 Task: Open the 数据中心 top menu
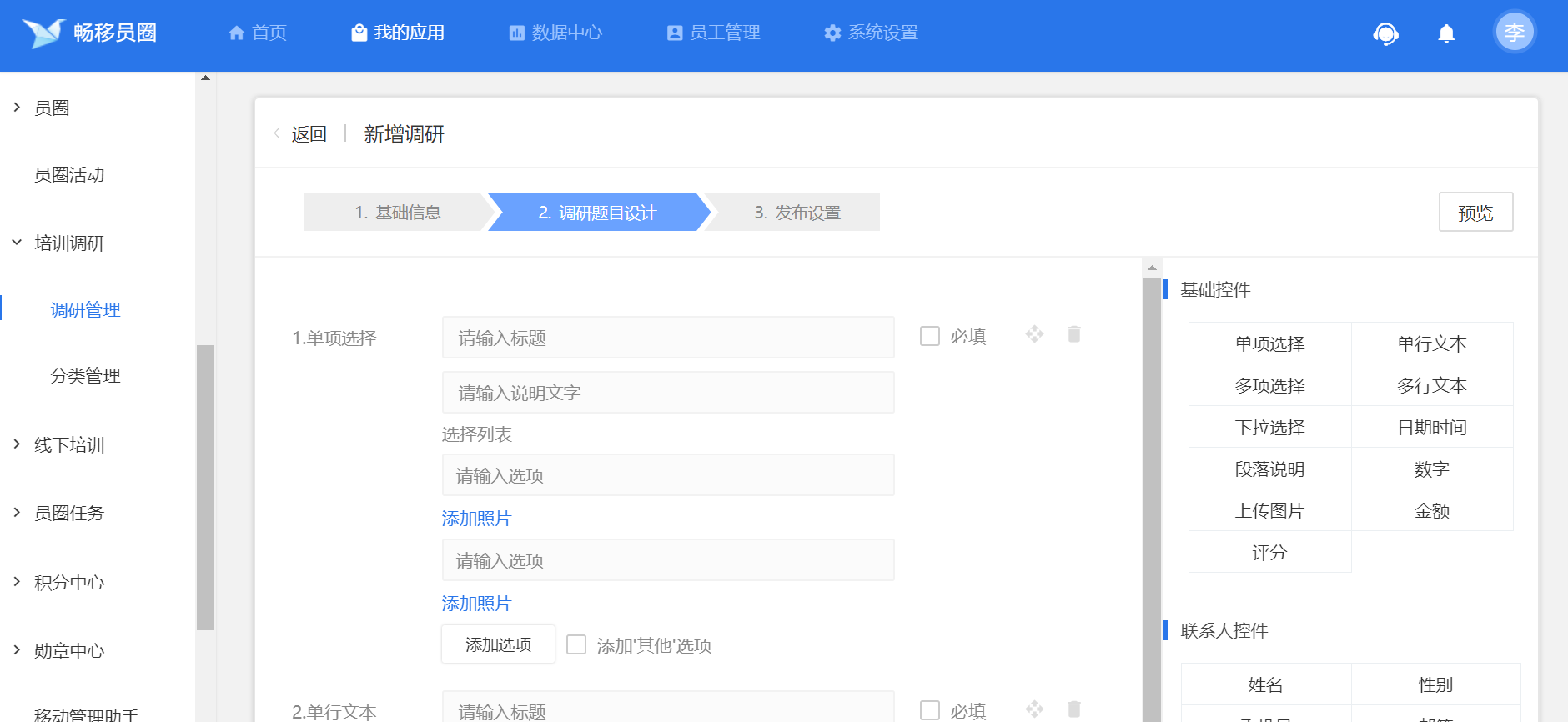(555, 33)
